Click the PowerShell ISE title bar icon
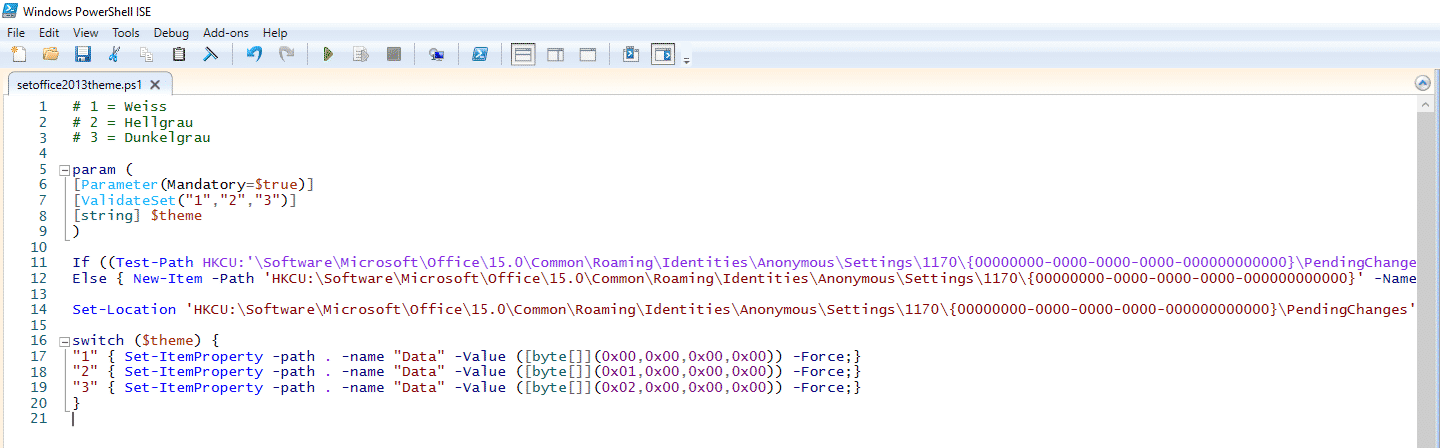1440x448 pixels. click(11, 12)
